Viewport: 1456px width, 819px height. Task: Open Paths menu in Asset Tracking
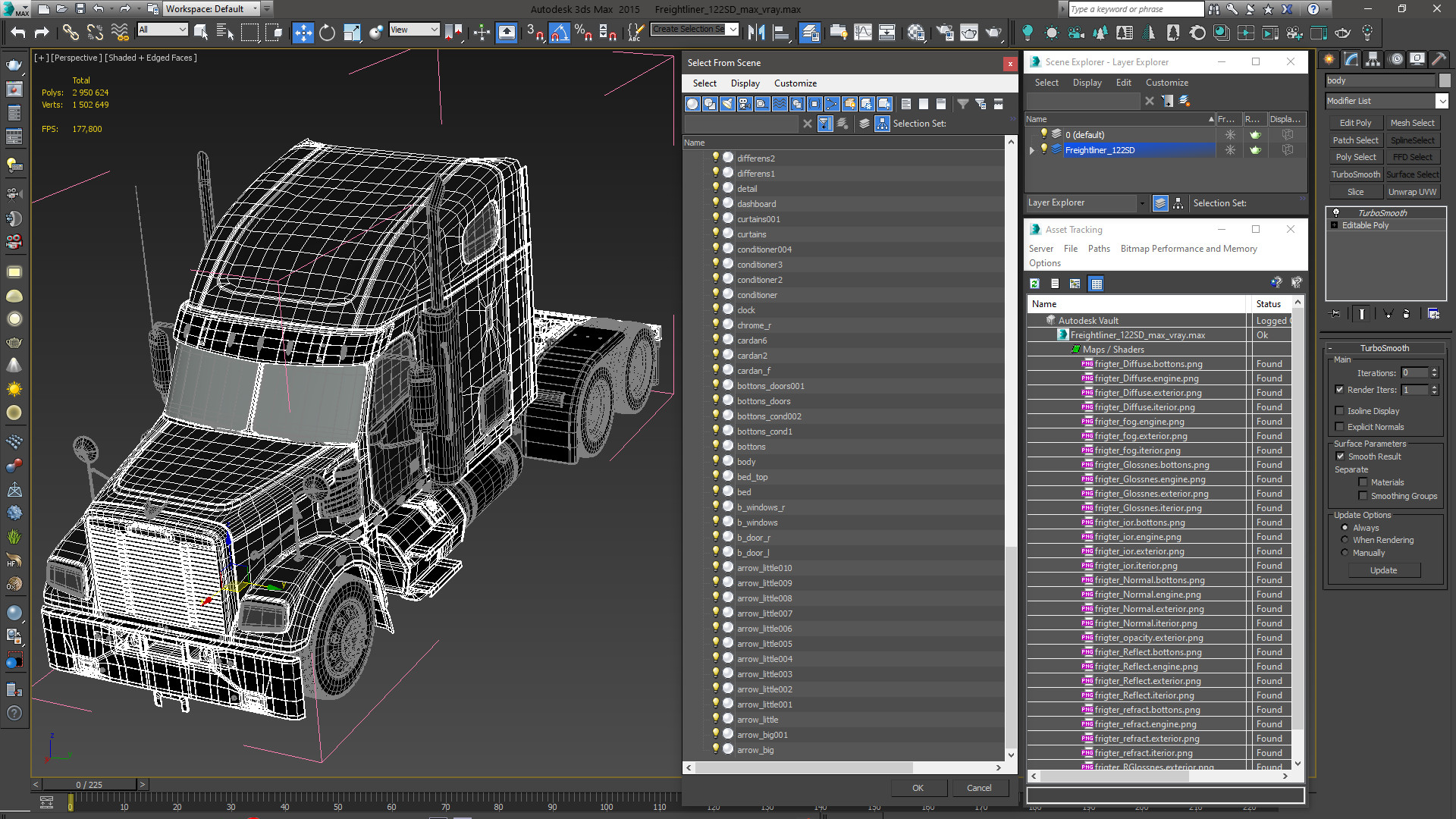1098,249
